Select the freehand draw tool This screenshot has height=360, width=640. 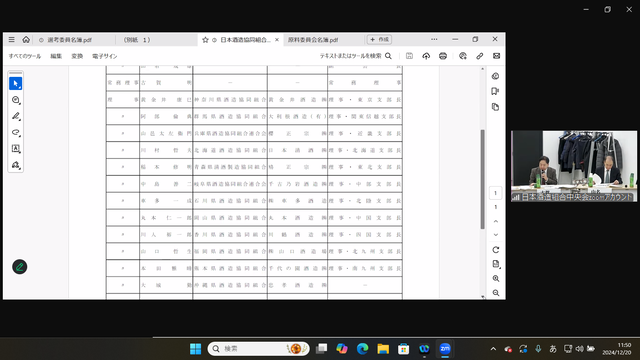[16, 132]
